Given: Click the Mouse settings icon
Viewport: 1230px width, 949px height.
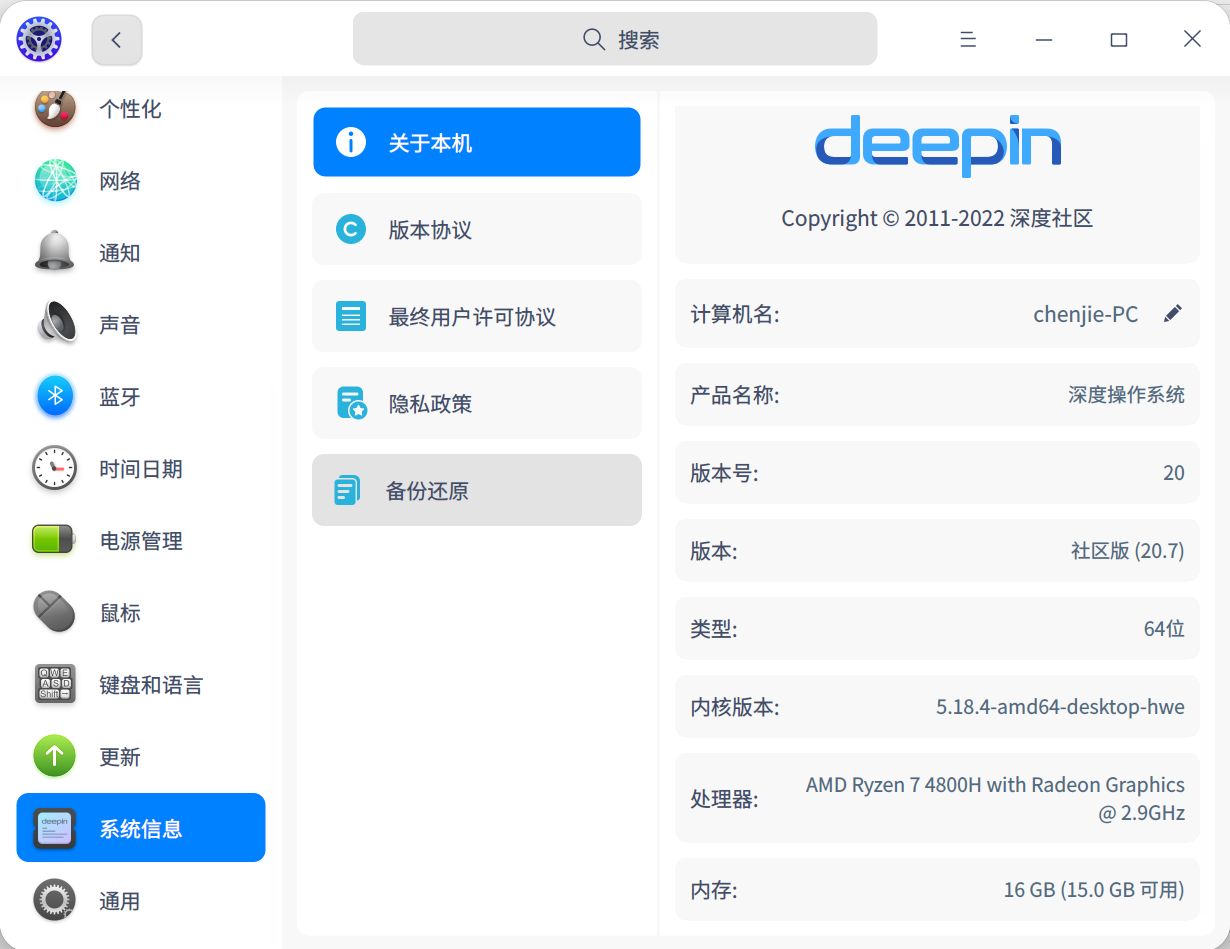Looking at the screenshot, I should click(55, 613).
